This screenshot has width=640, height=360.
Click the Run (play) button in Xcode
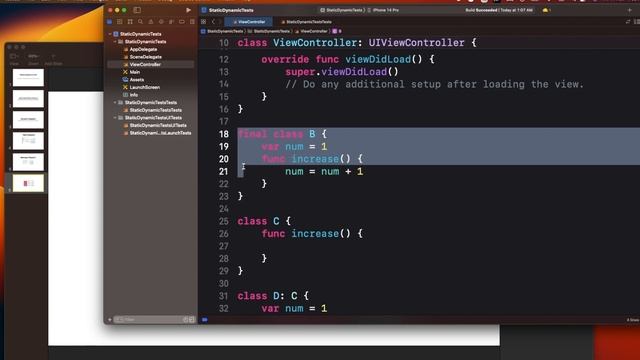click(188, 10)
